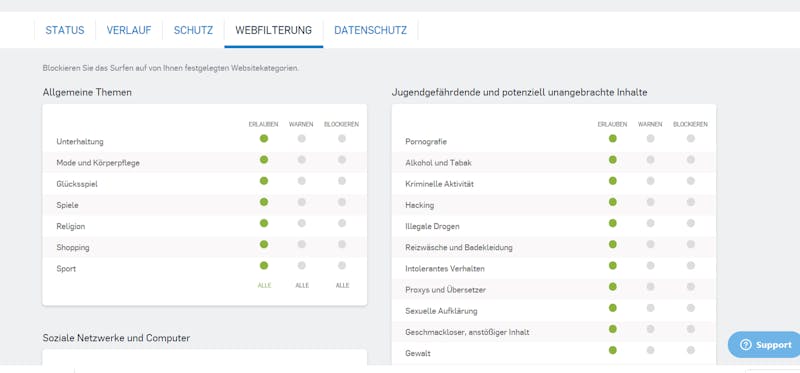
Task: Set Unterhaltung to Warnen
Action: [x=302, y=138]
